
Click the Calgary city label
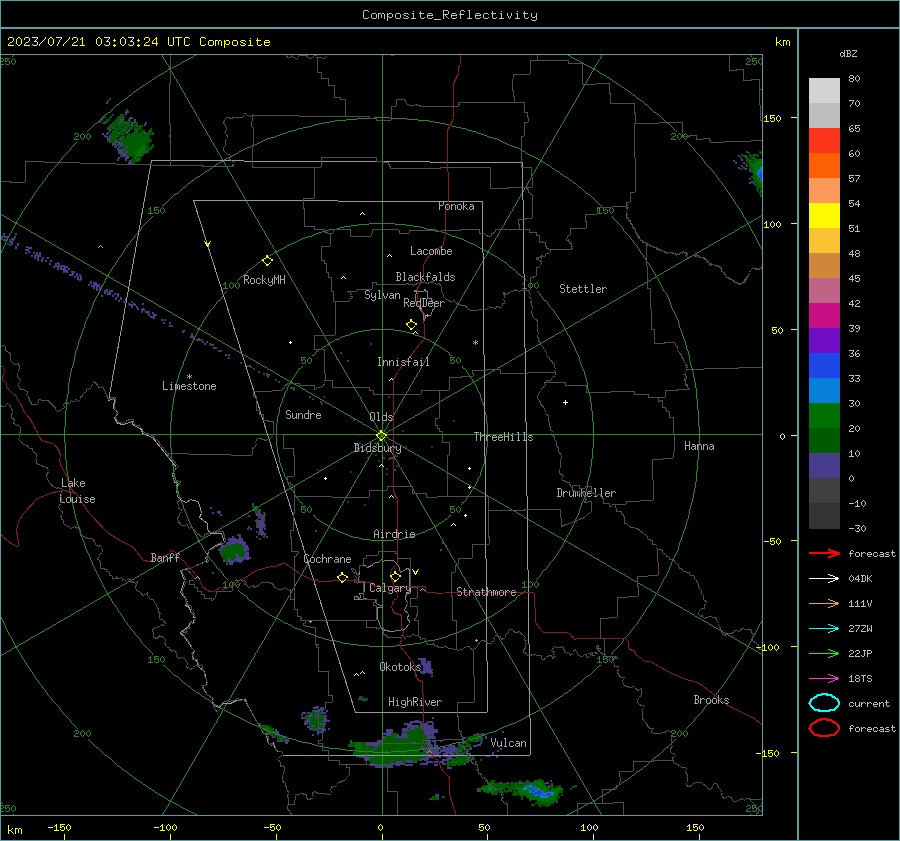[390, 588]
